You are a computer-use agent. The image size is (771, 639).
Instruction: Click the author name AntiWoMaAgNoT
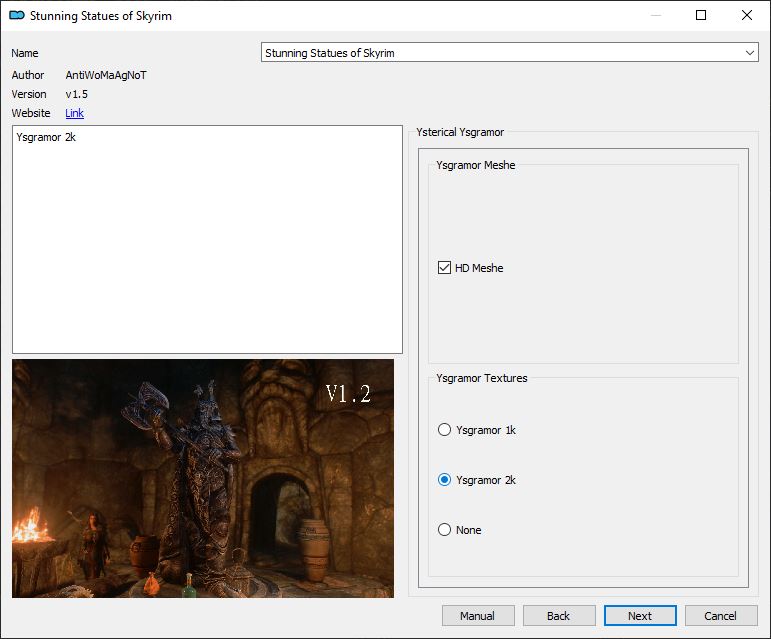click(106, 75)
